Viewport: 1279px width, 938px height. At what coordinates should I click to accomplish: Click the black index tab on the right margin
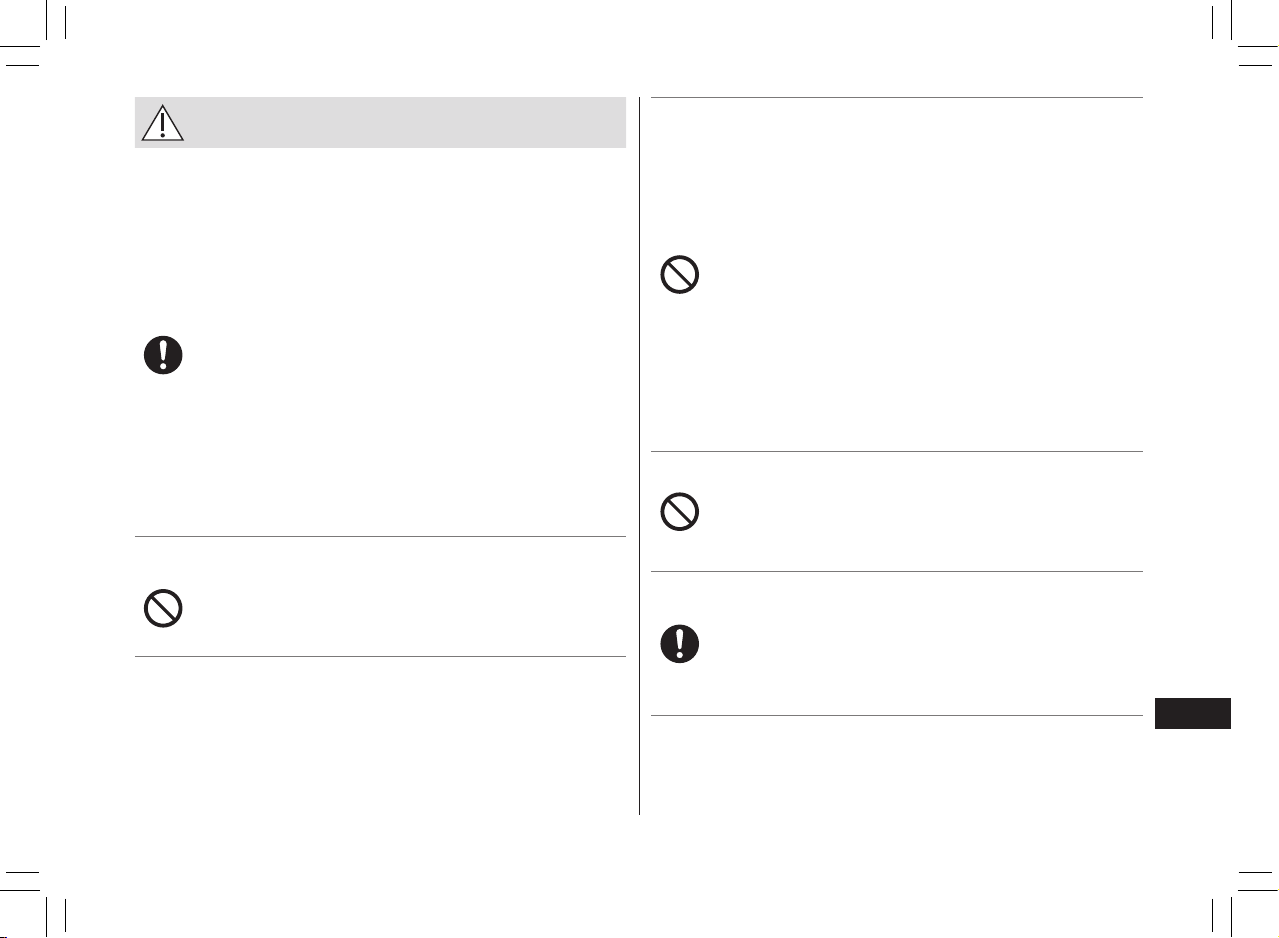pos(1192,714)
